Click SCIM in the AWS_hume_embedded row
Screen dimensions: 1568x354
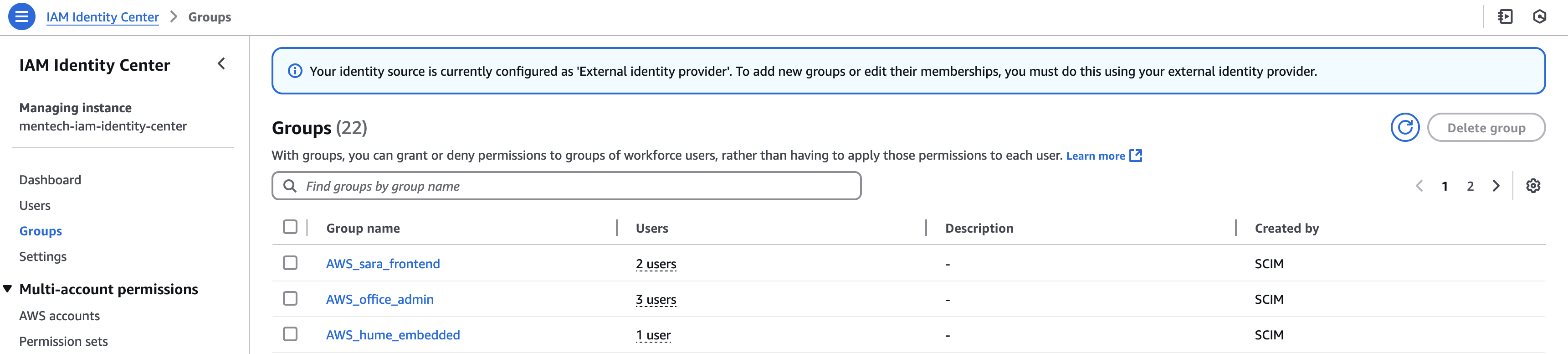pyautogui.click(x=1269, y=334)
